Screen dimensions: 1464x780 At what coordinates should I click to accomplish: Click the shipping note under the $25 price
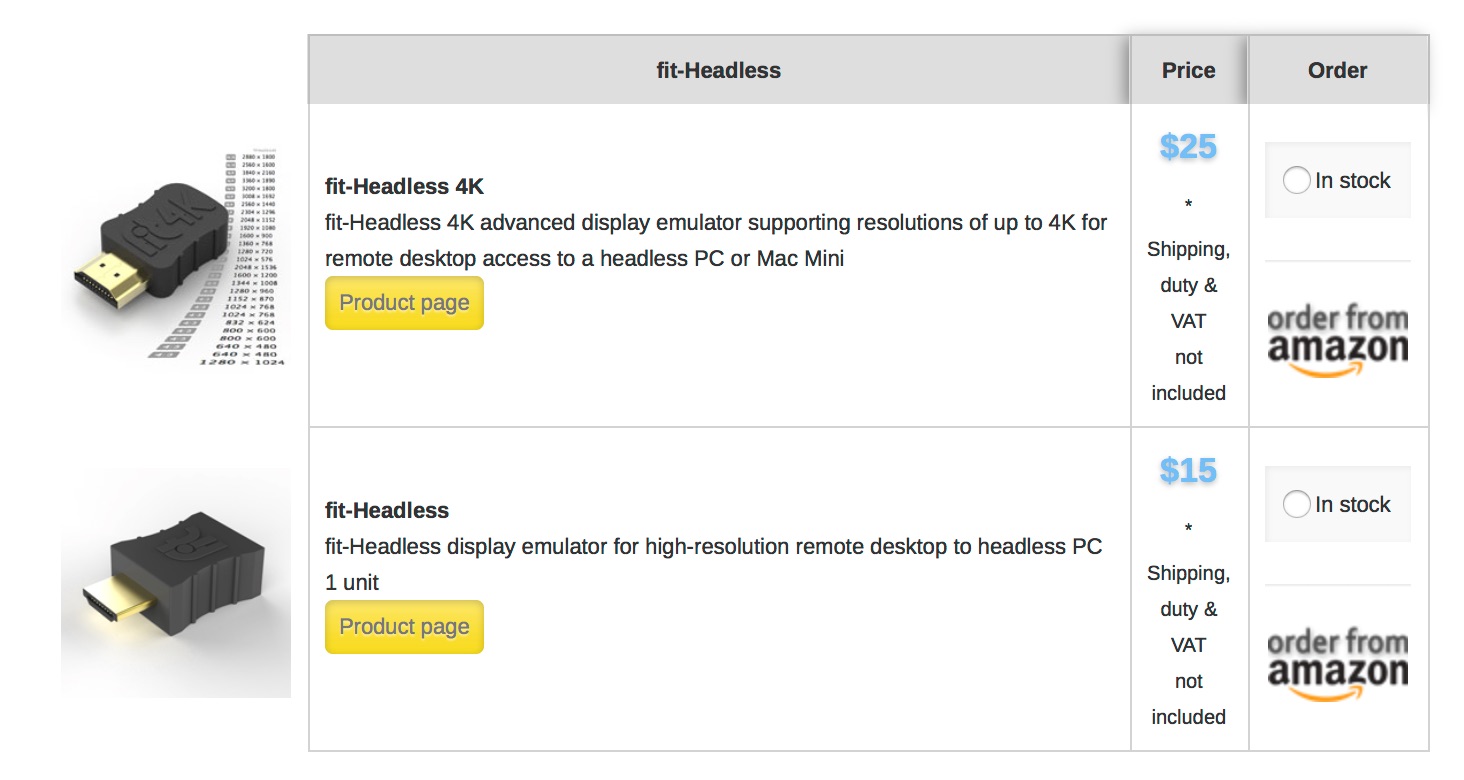pos(1188,320)
